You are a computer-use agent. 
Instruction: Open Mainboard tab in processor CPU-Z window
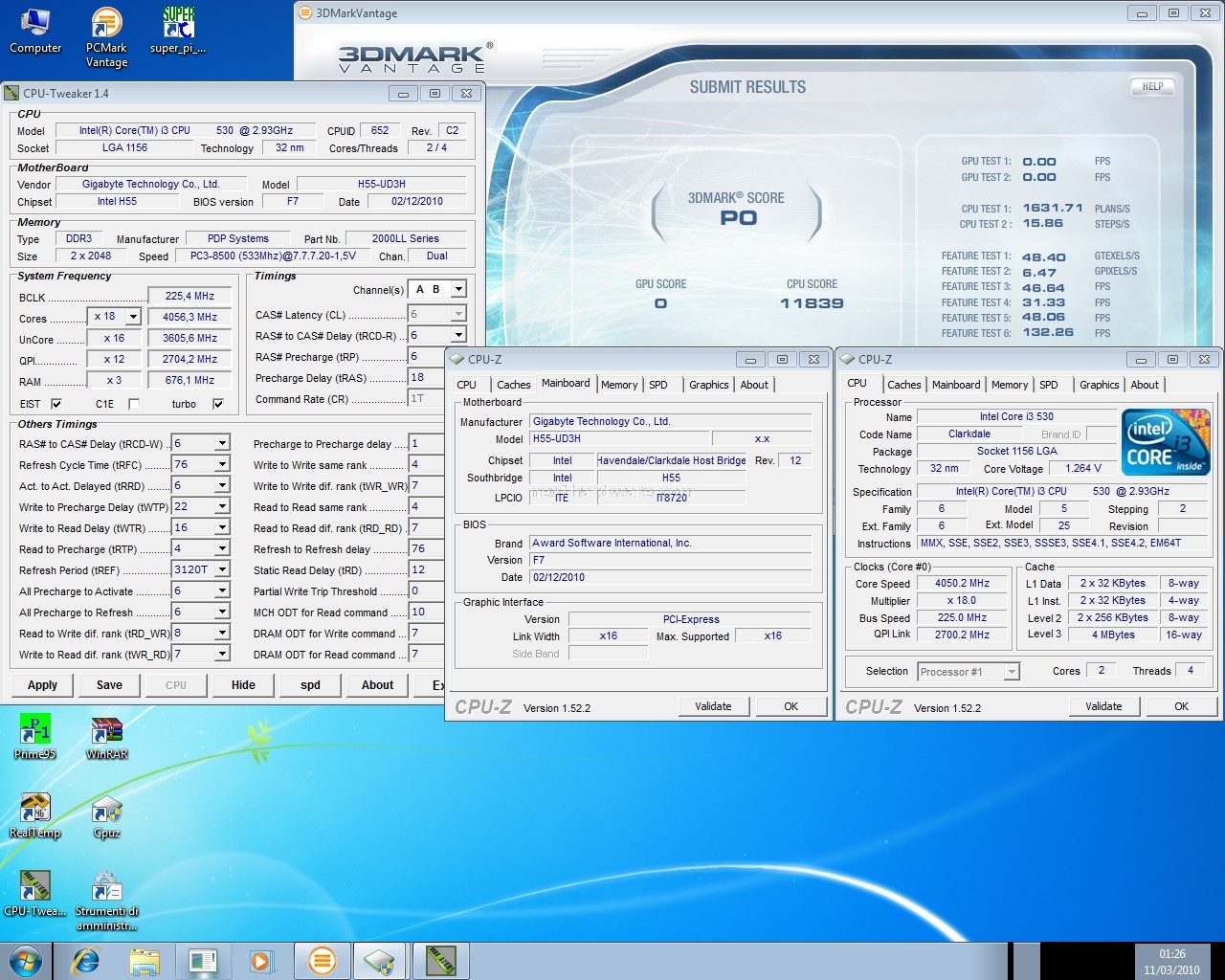[956, 385]
